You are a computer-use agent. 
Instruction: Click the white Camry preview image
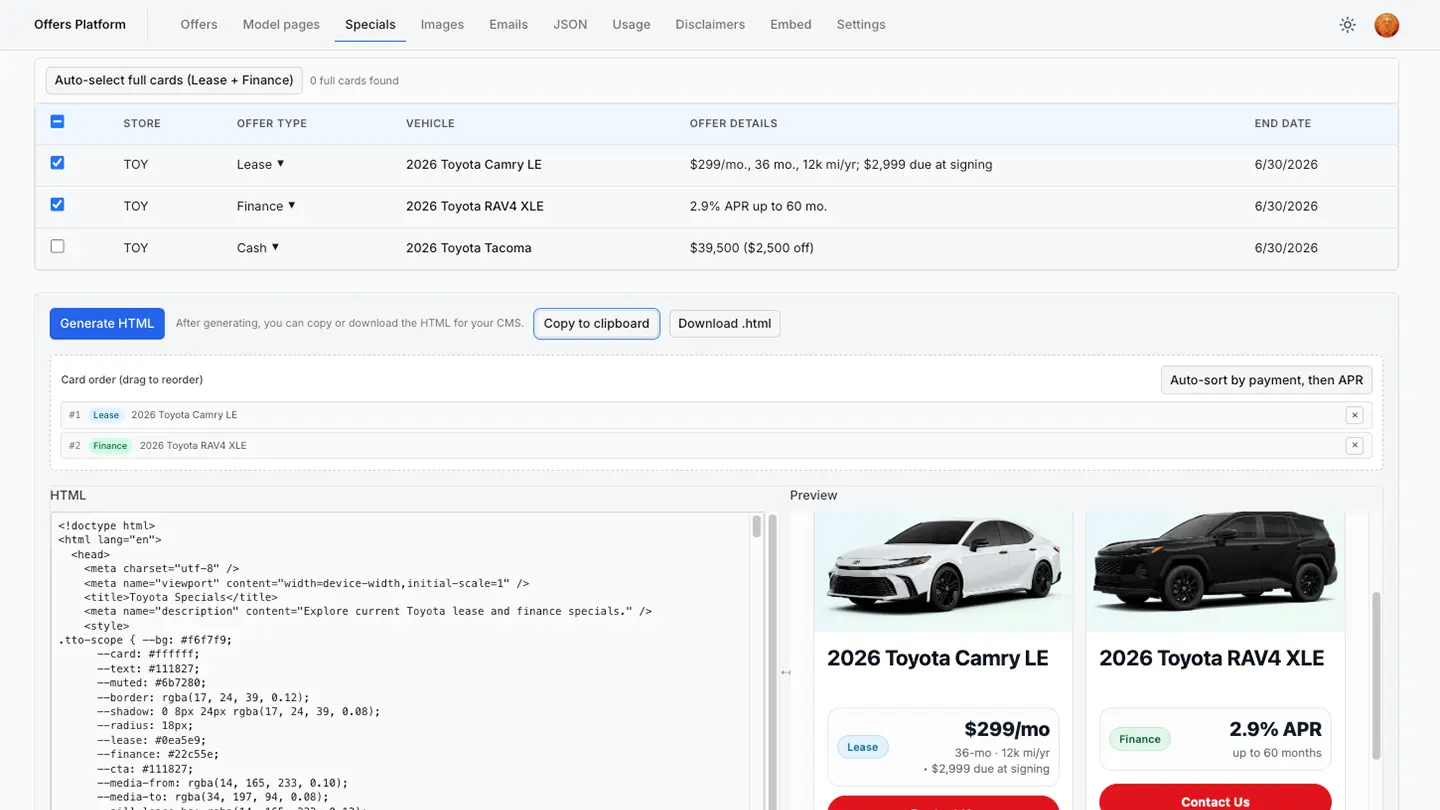point(943,570)
